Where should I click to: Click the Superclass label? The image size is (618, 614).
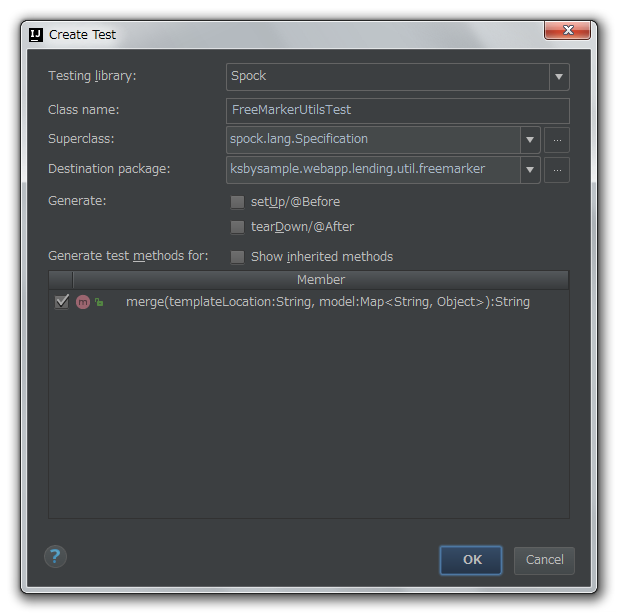81,139
